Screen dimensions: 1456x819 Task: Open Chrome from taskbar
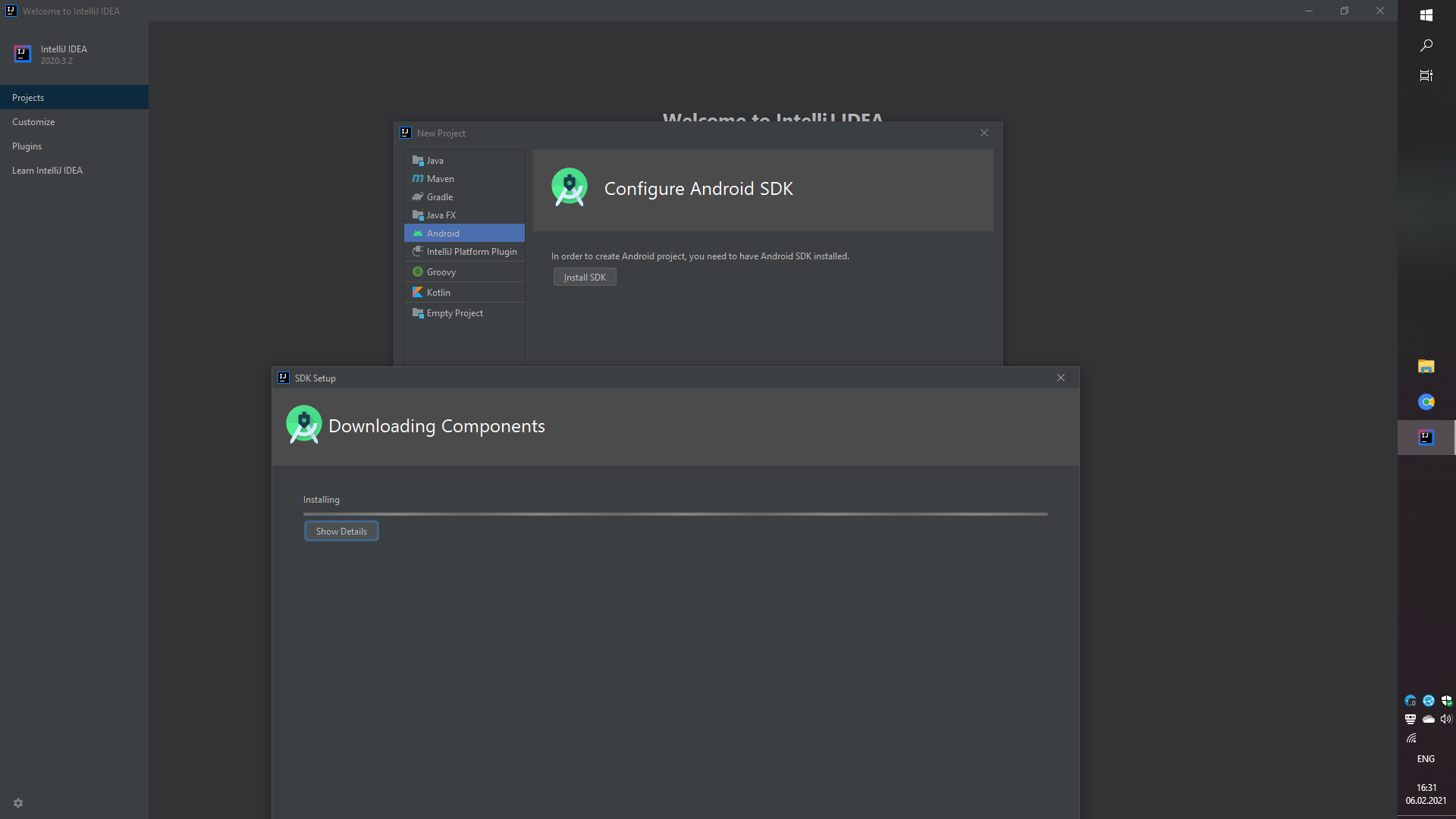1426,402
